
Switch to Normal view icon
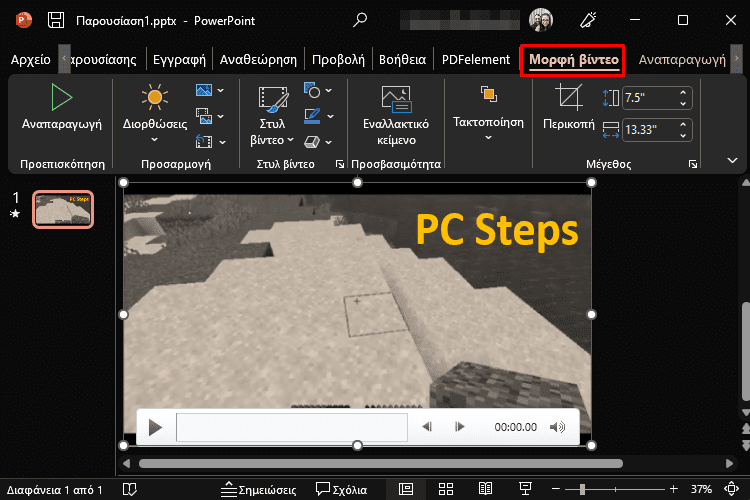tap(406, 489)
